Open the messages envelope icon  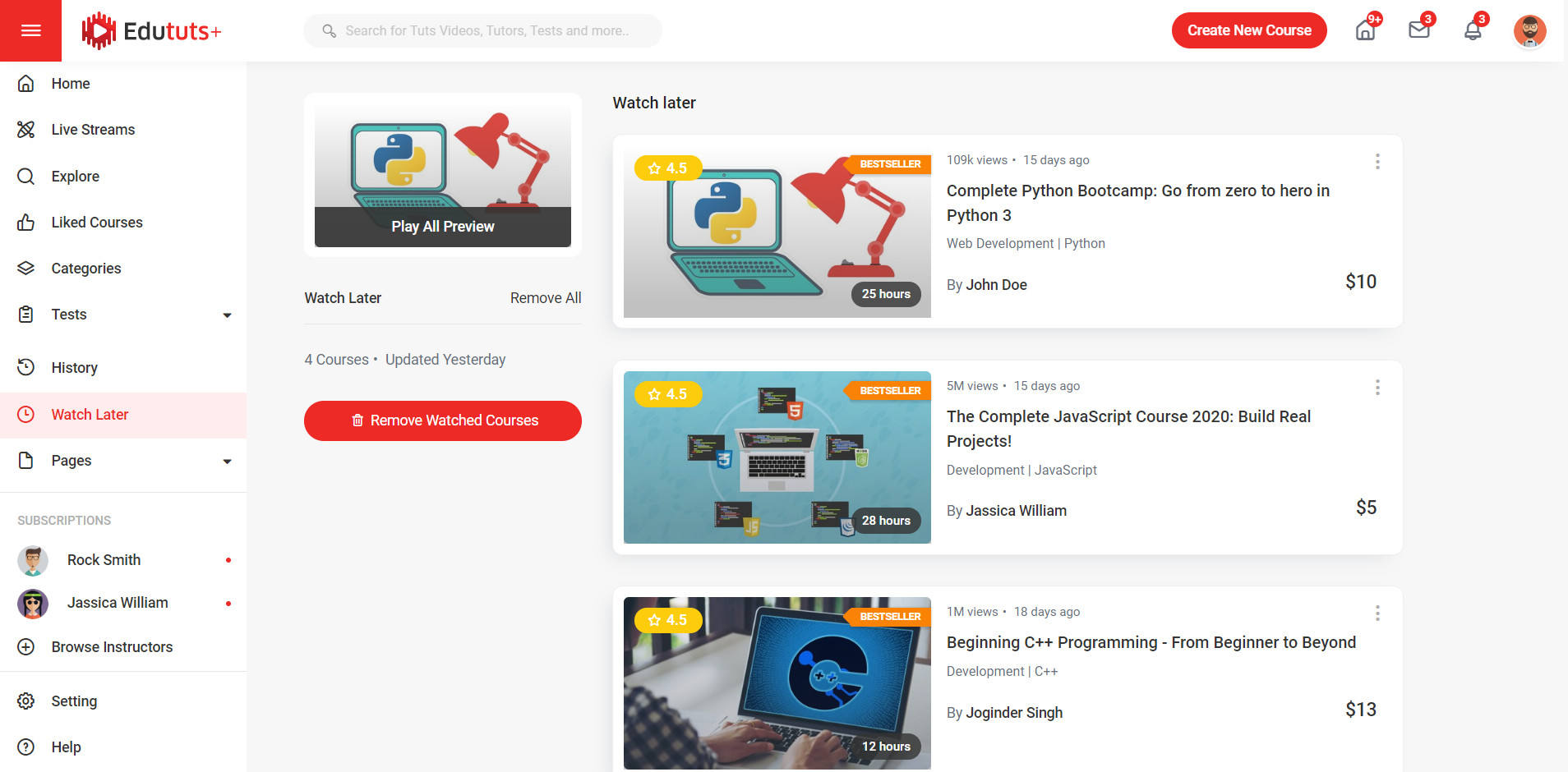pos(1418,30)
